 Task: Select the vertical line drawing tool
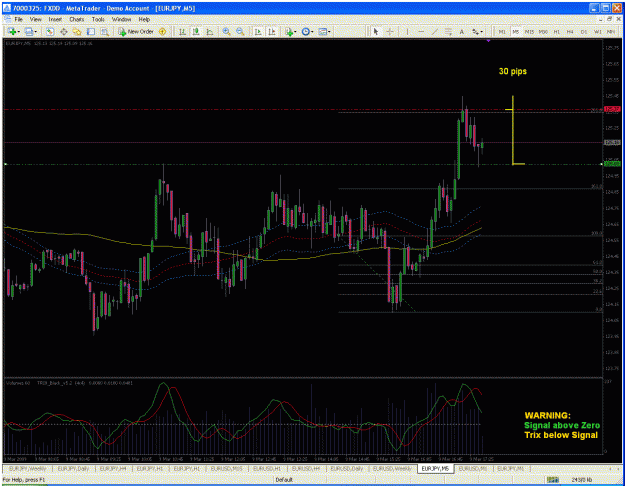point(407,31)
